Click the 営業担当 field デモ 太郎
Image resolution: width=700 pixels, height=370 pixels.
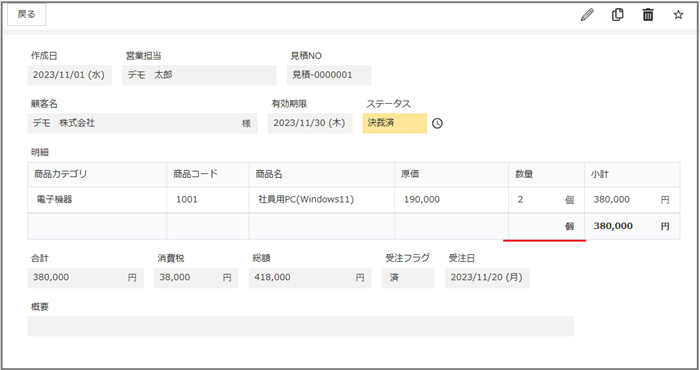tap(200, 75)
